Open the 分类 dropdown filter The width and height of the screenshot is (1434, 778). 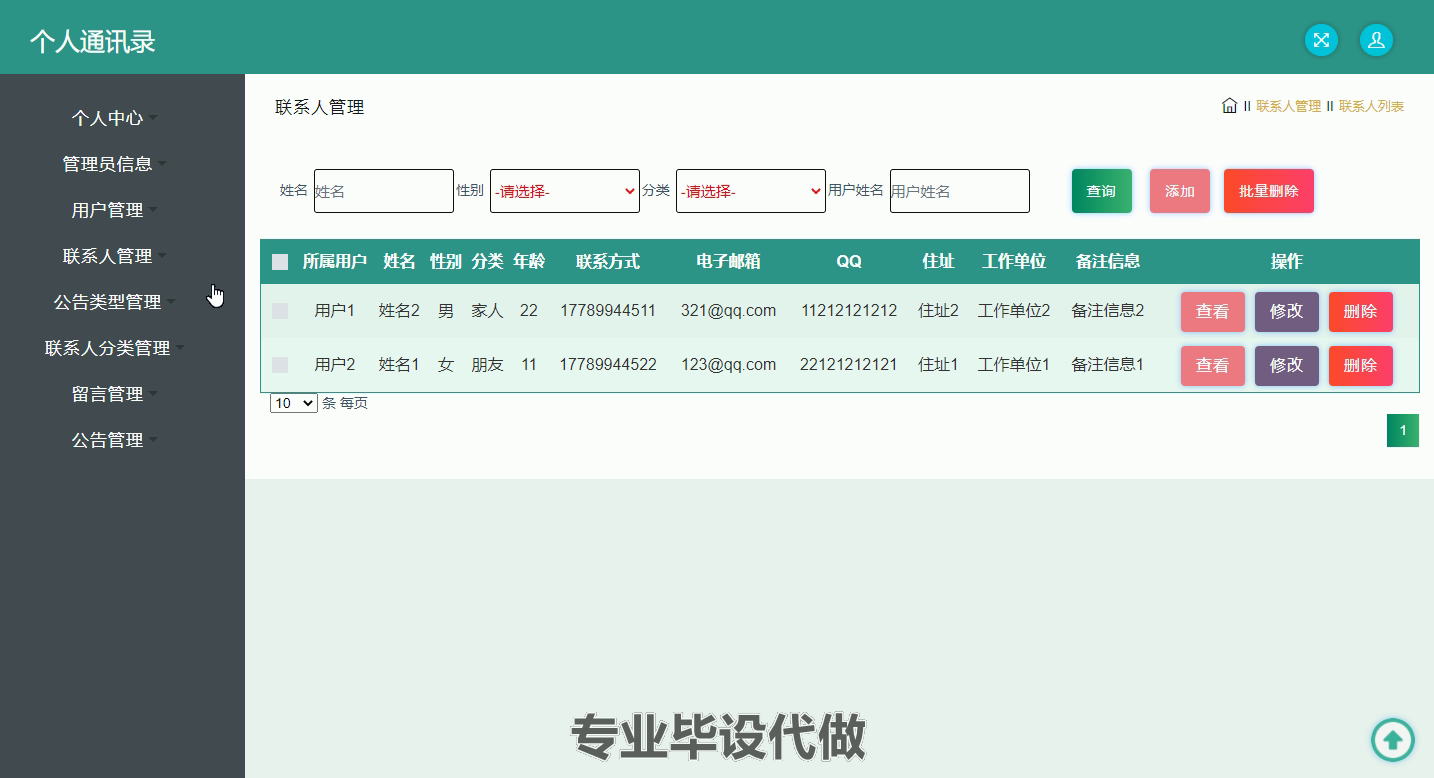pos(751,191)
